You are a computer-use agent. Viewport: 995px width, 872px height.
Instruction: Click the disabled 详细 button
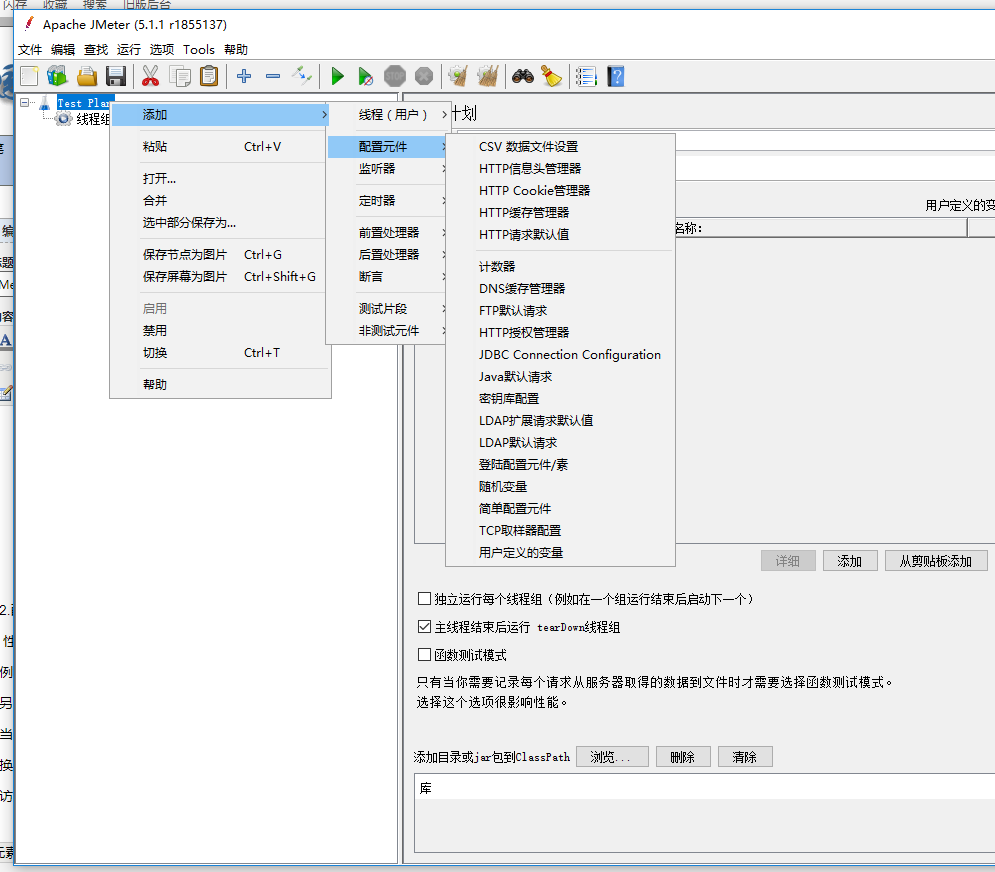(x=788, y=561)
